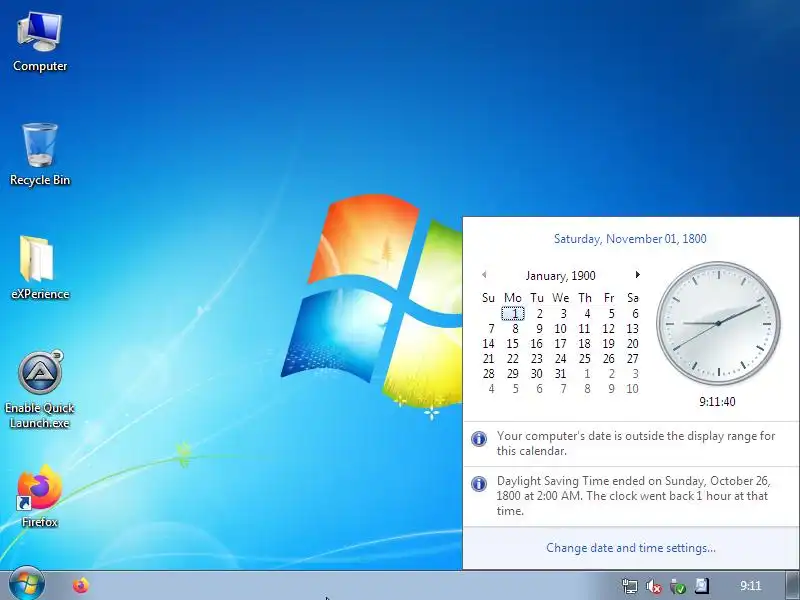Select January 30 in the calendar
Image resolution: width=800 pixels, height=600 pixels.
[537, 374]
